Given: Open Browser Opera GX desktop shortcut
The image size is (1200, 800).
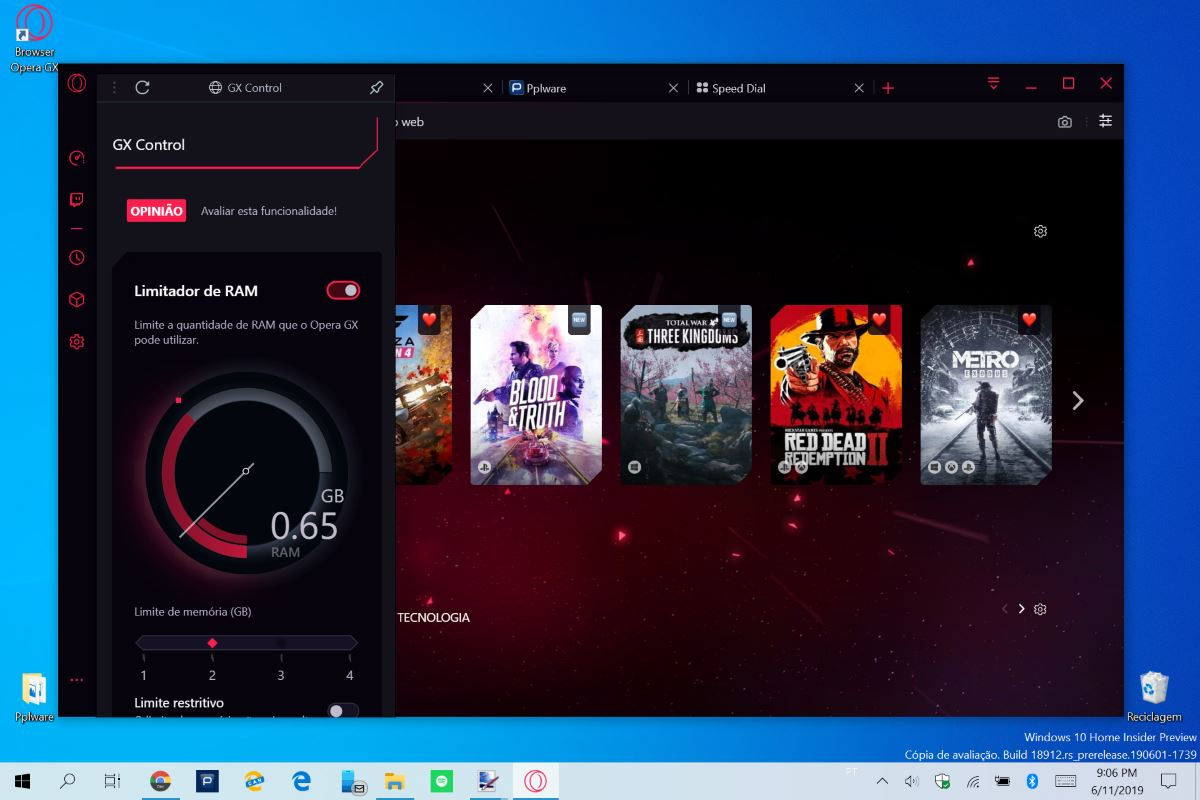Looking at the screenshot, I should 35,40.
